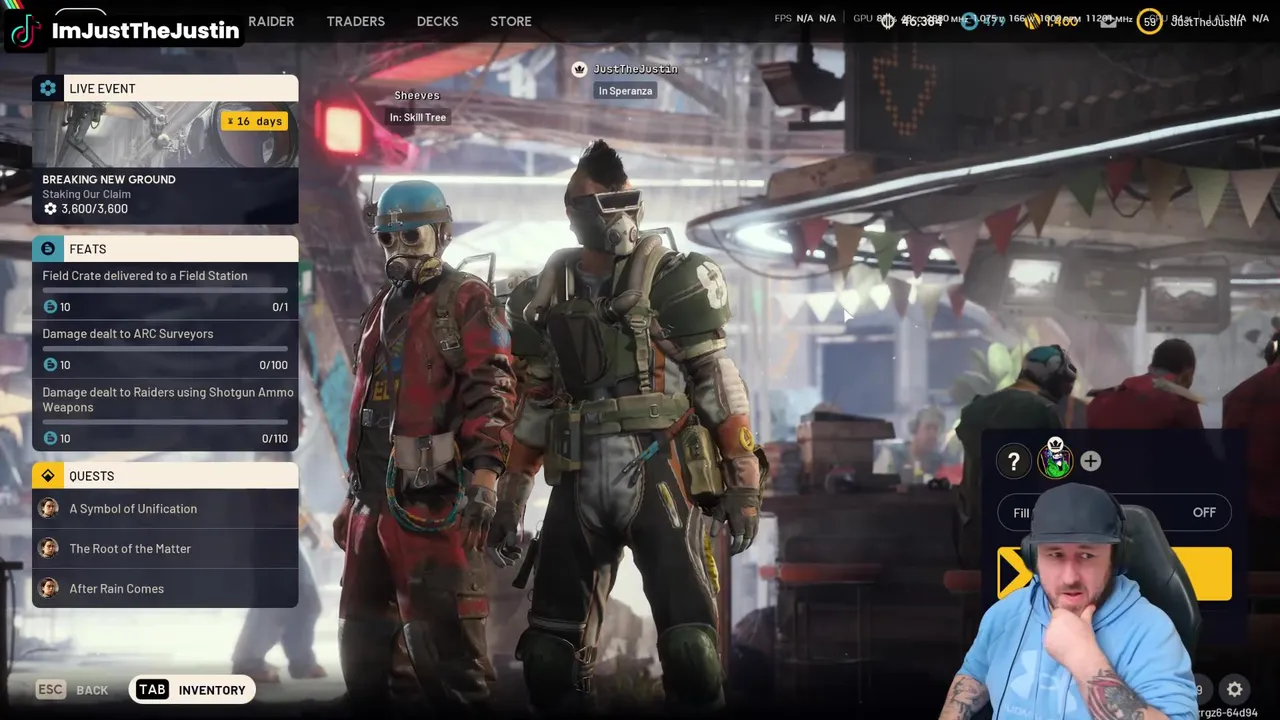Image resolution: width=1280 pixels, height=720 pixels.
Task: Click the Live Event gear icon
Action: [48, 88]
